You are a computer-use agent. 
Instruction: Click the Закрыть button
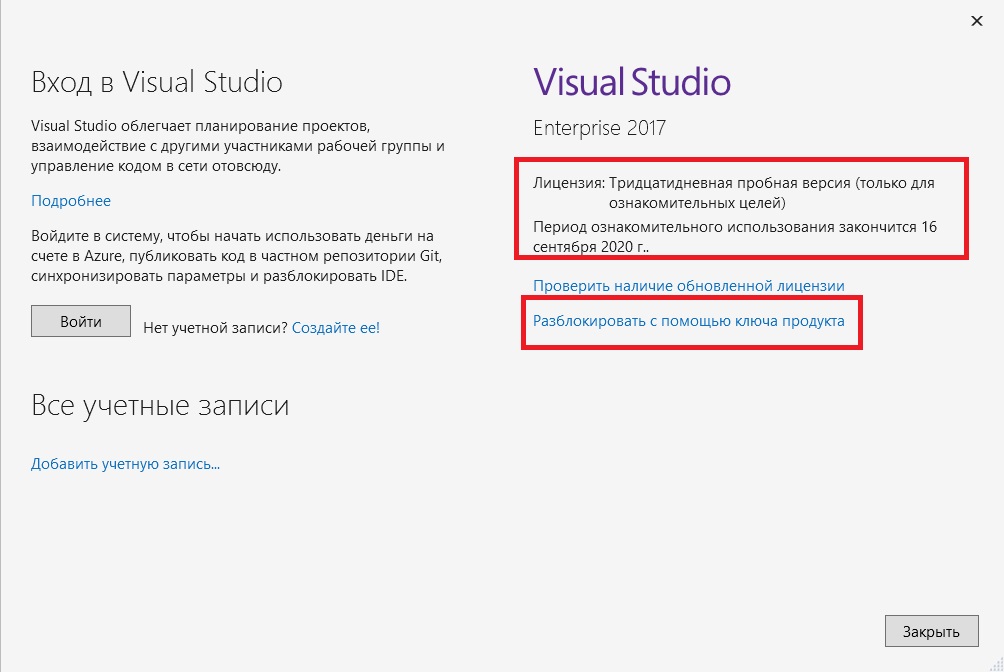(932, 631)
